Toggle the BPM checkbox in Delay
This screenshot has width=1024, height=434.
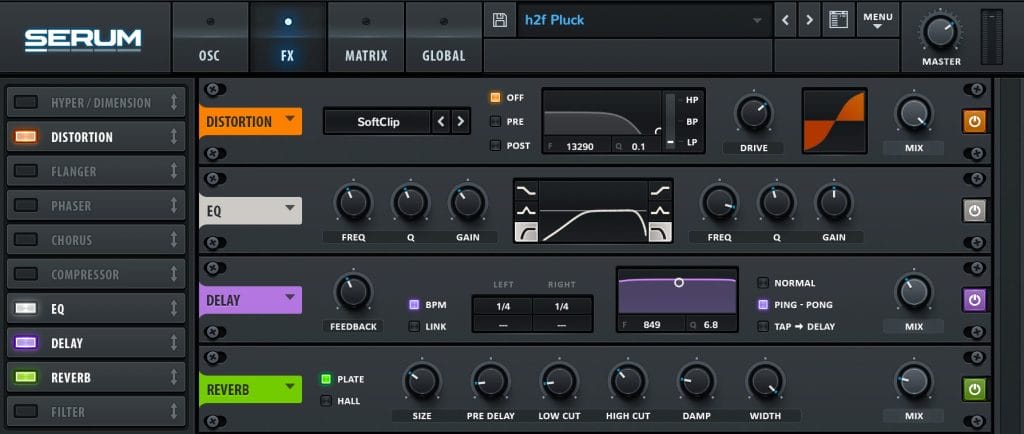414,304
